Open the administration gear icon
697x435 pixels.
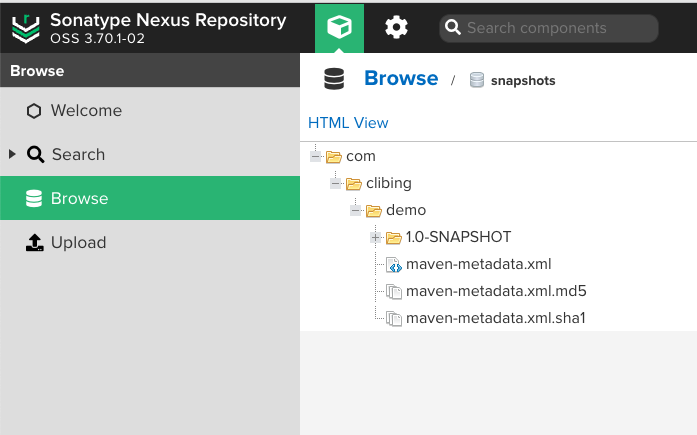click(397, 27)
